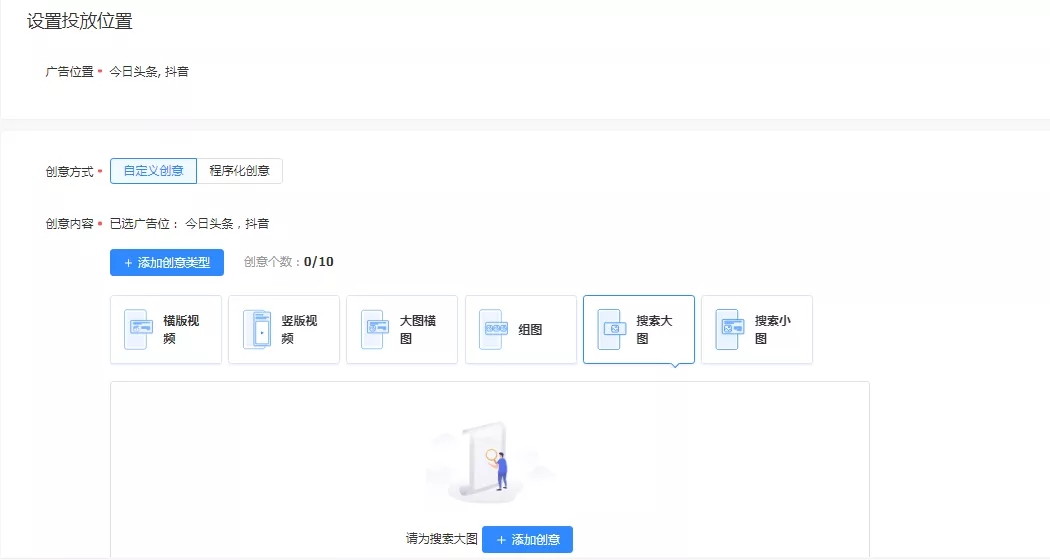Open the 横版视频 tab label text
The image size is (1050, 560).
pyautogui.click(x=182, y=329)
